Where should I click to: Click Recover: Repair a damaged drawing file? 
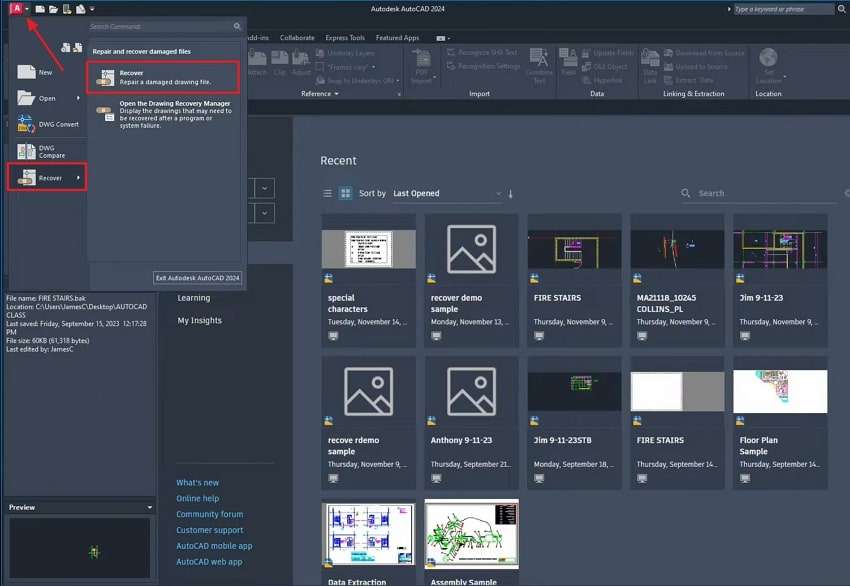[x=163, y=78]
